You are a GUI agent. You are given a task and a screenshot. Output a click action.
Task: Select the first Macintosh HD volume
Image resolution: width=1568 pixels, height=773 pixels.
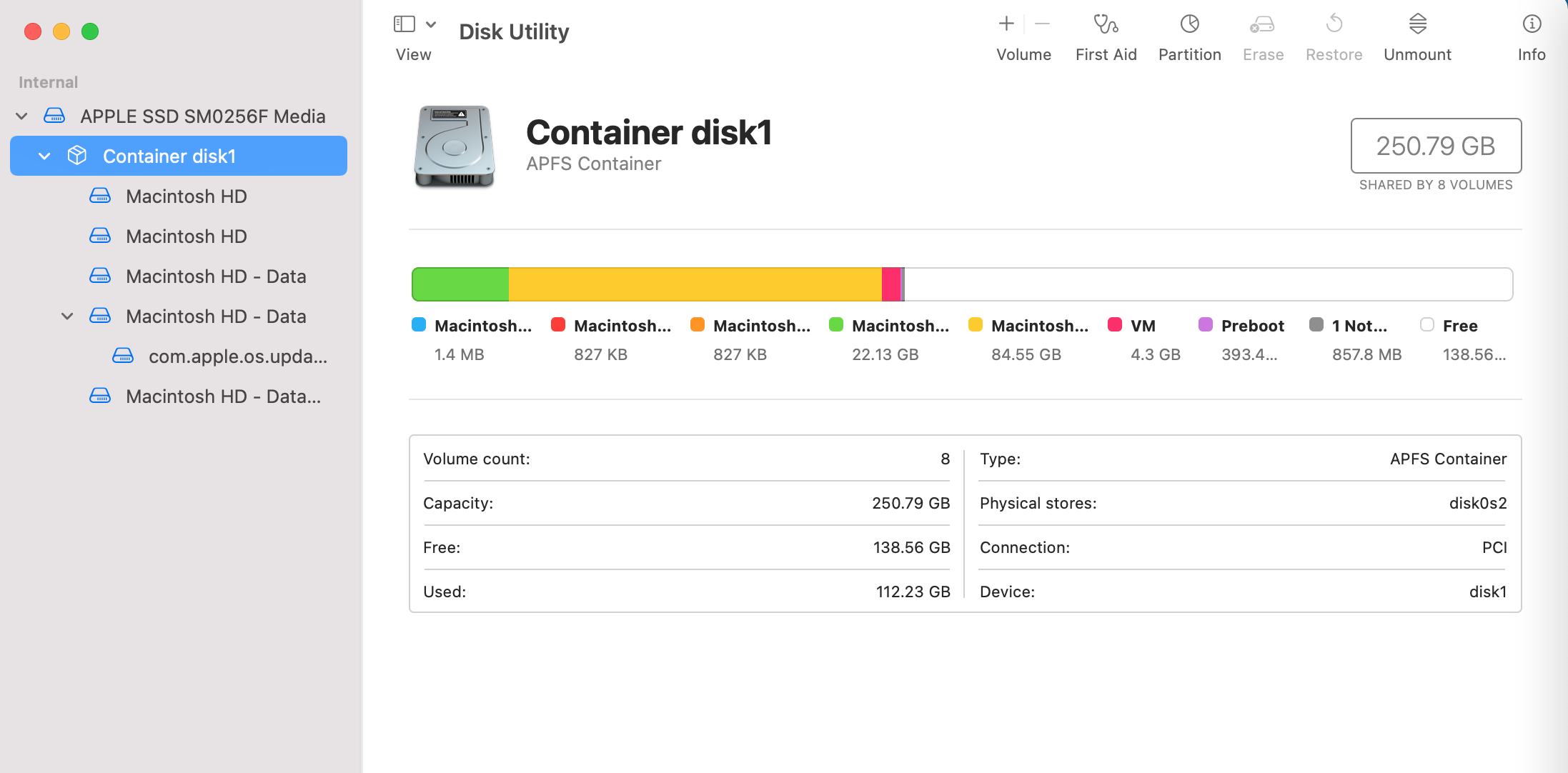pyautogui.click(x=186, y=196)
